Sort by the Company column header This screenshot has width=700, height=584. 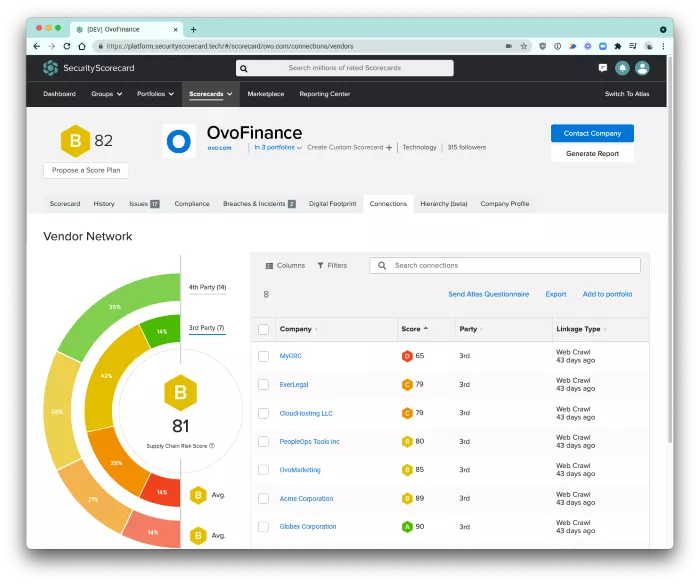[299, 329]
